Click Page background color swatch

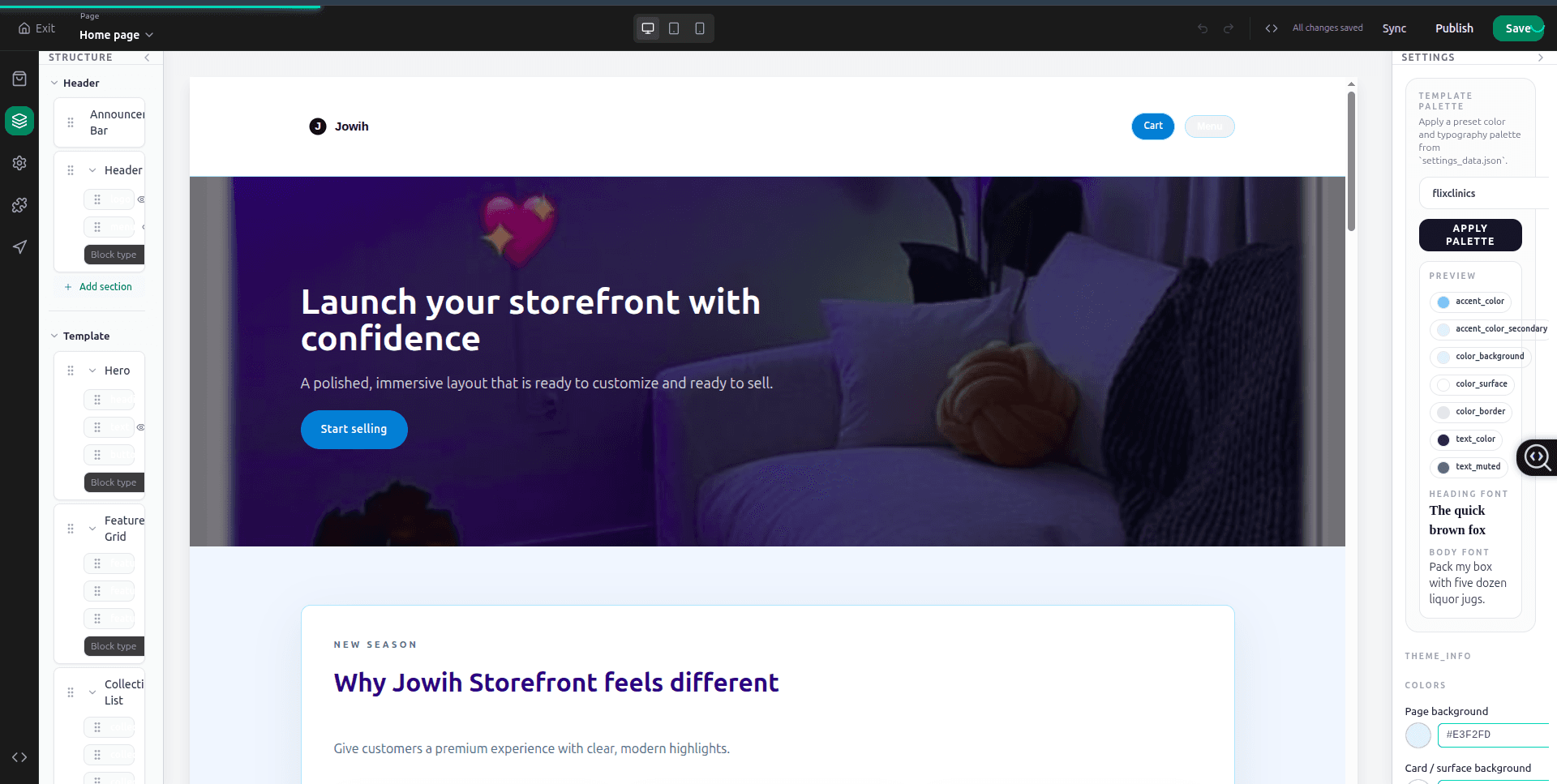pyautogui.click(x=1418, y=735)
